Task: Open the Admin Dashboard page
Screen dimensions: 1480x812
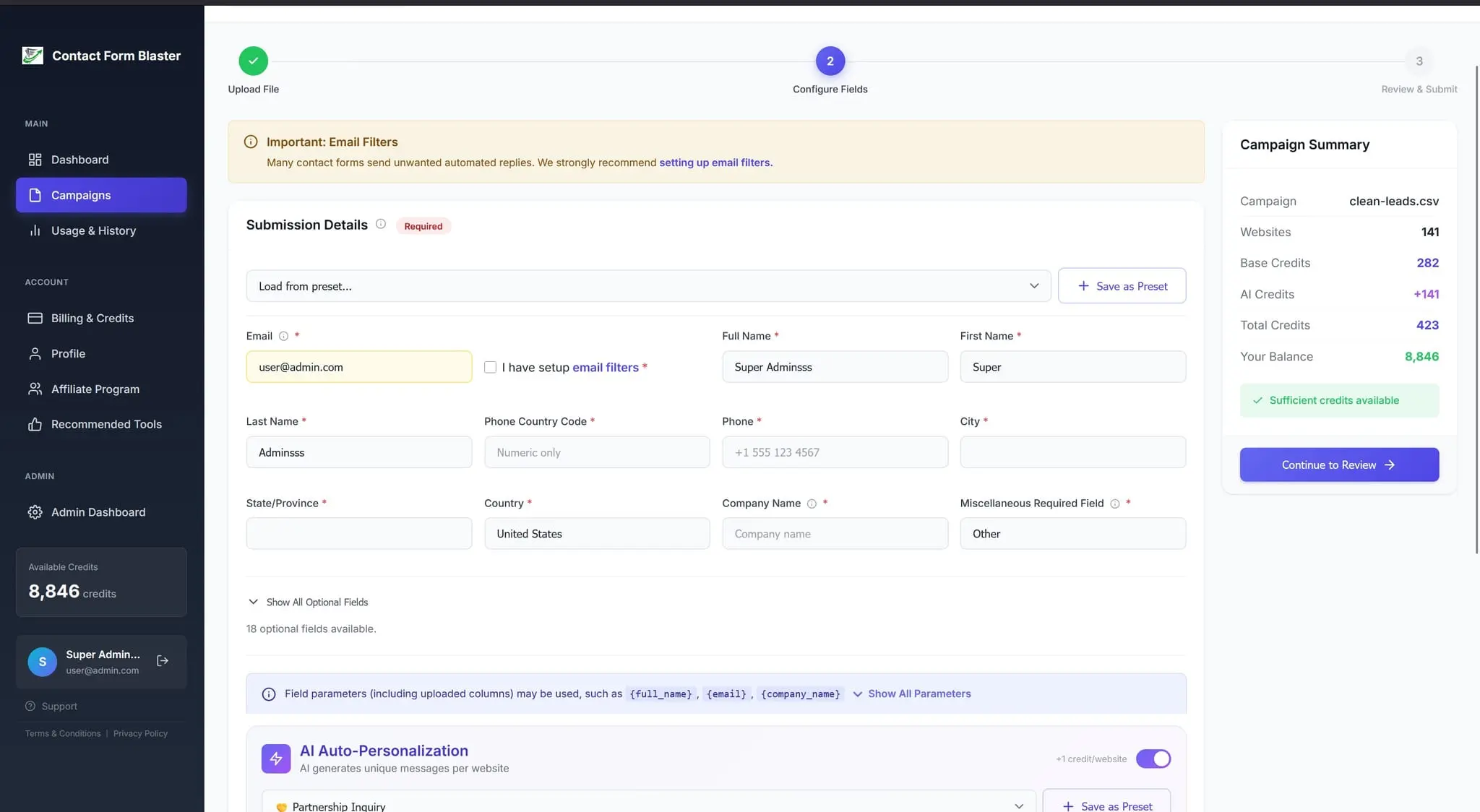Action: point(101,512)
